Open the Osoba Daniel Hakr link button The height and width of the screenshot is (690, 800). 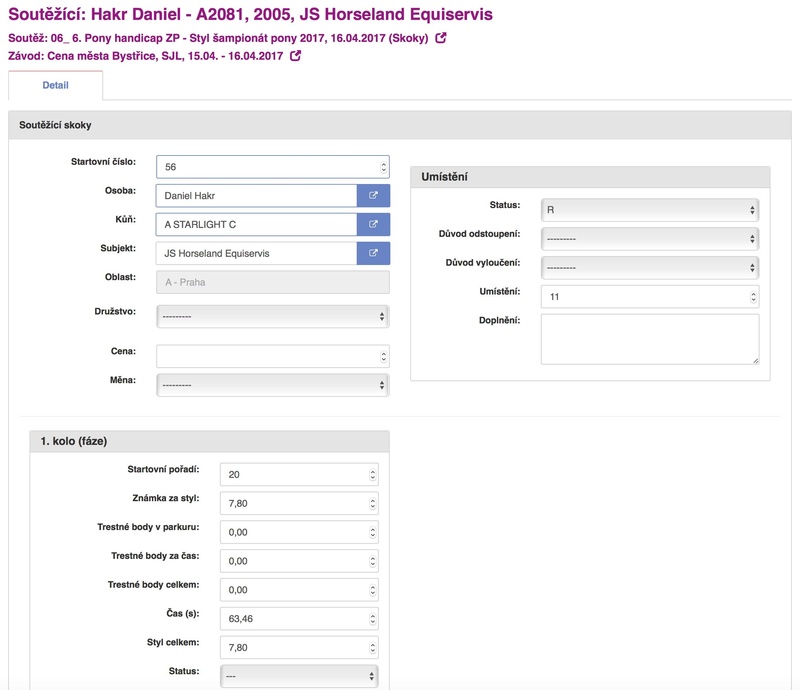pos(373,196)
